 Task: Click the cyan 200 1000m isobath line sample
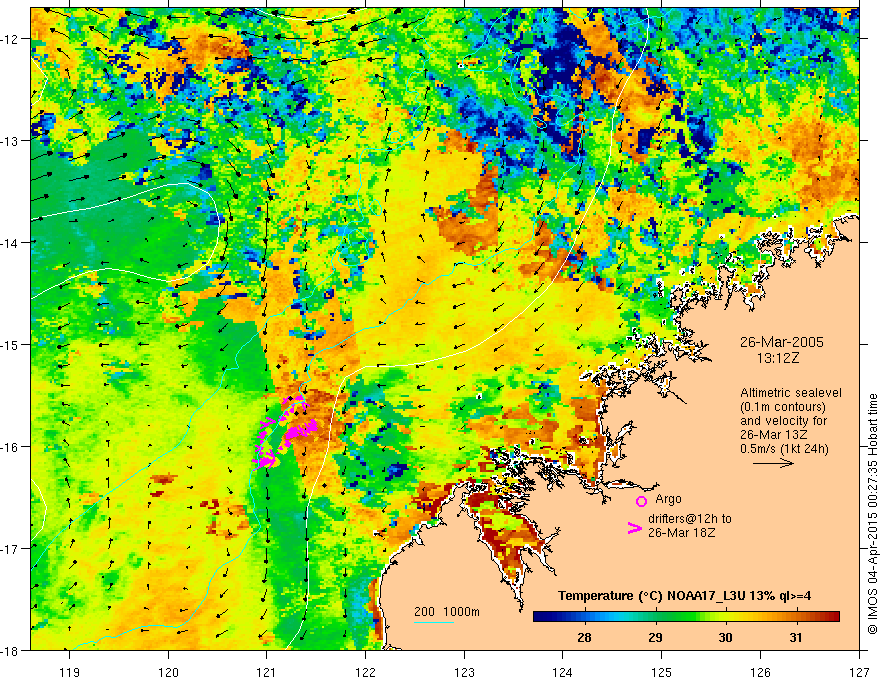click(433, 622)
